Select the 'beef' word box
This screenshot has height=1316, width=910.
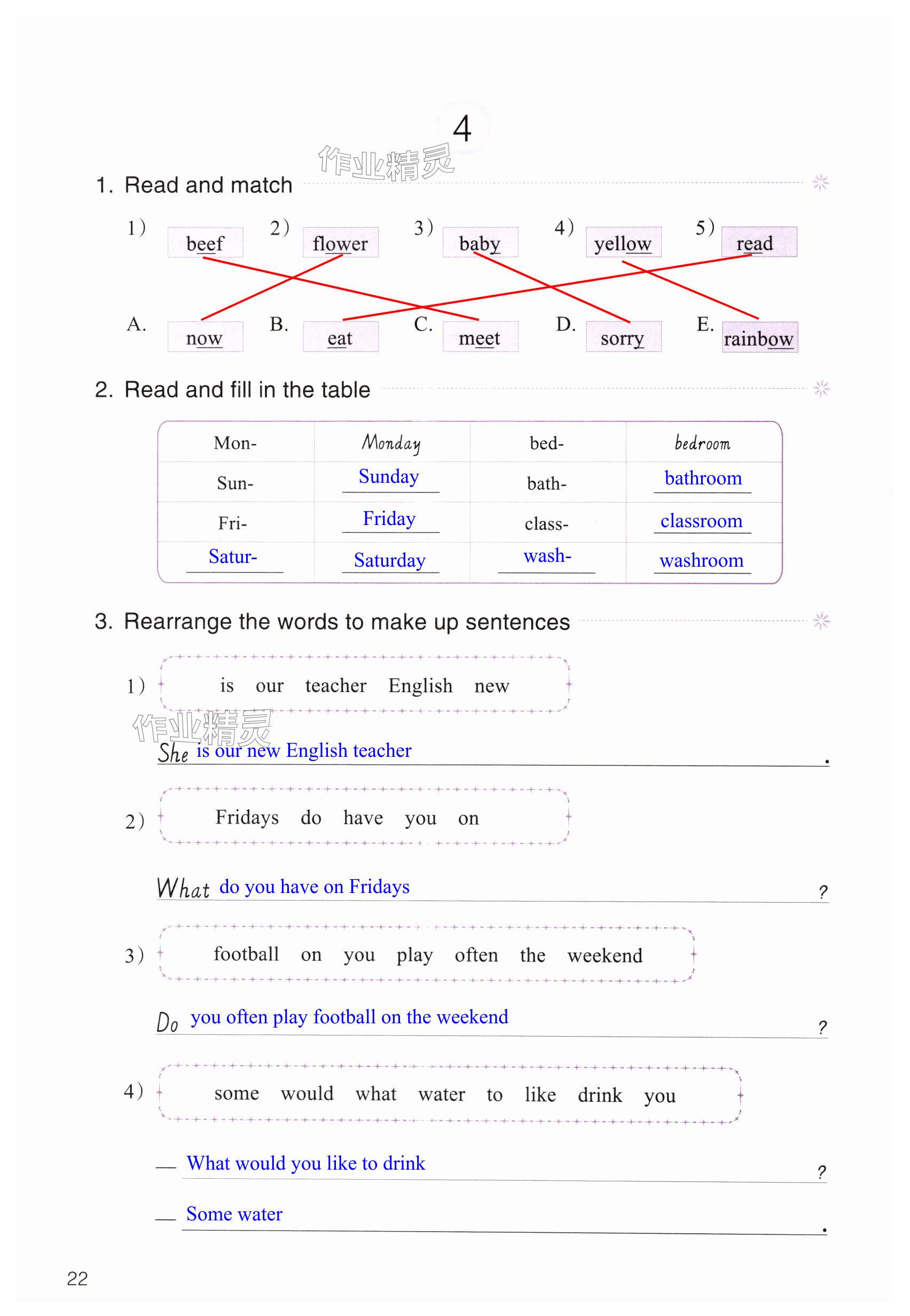pos(205,243)
